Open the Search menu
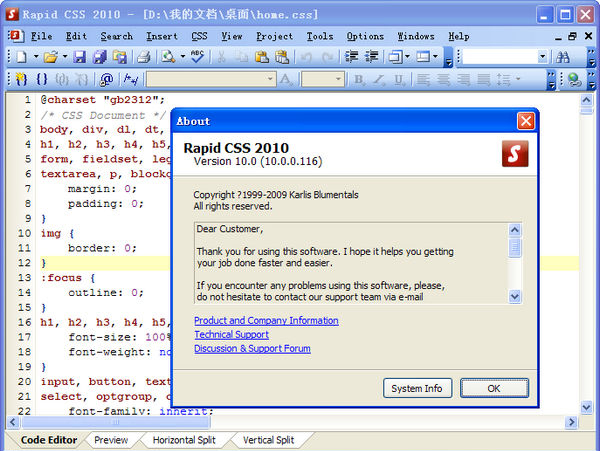Screen dimensions: 600x451 point(117,36)
